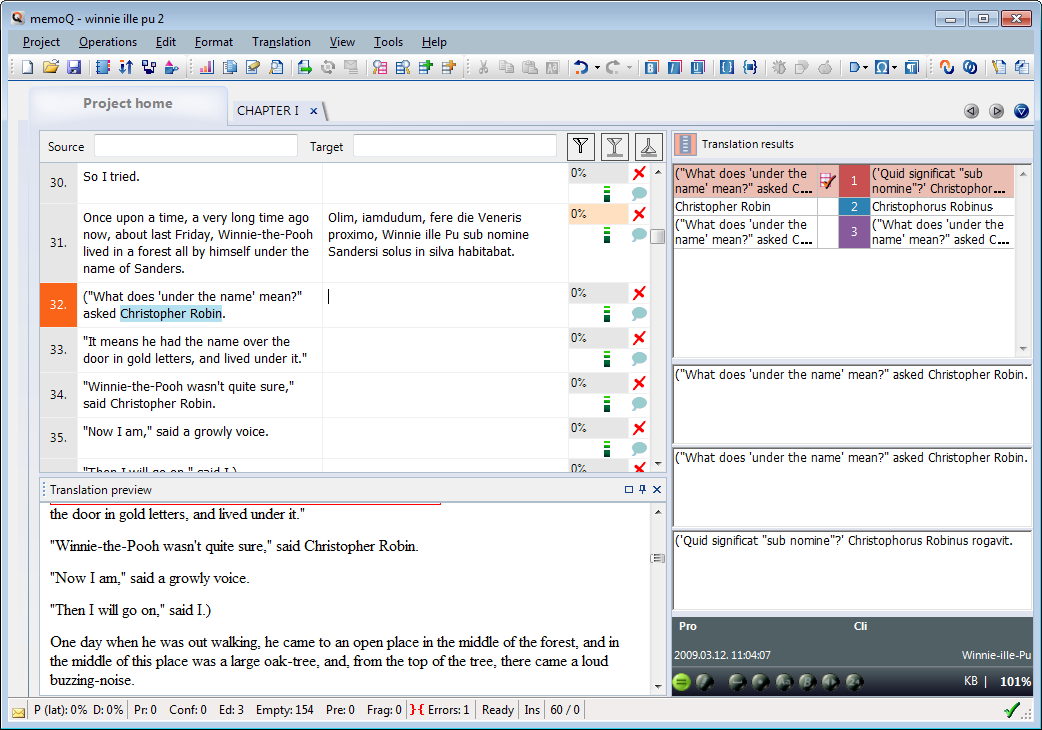This screenshot has width=1042, height=730.
Task: Click the filled braces tag icon
Action: tap(750, 67)
